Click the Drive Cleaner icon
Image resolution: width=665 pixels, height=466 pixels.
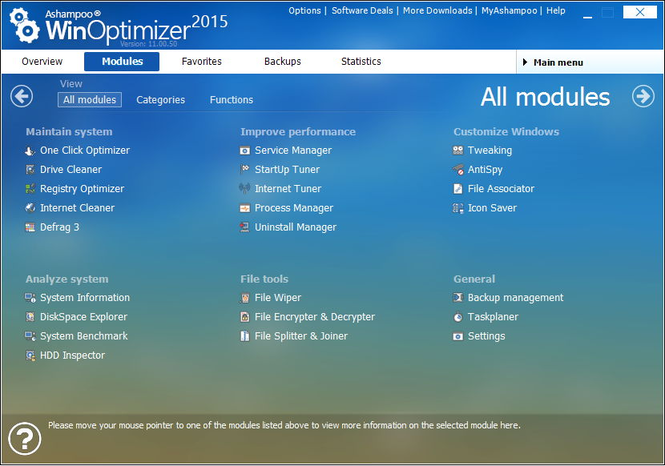coord(30,170)
